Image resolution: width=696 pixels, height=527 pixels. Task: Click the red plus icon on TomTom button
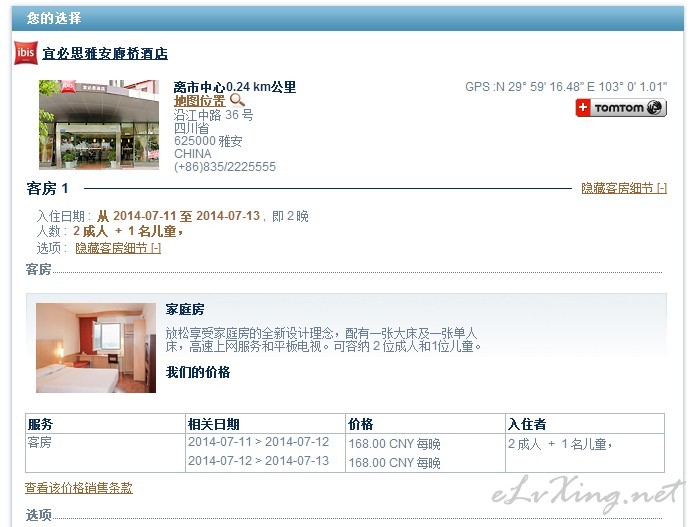583,108
